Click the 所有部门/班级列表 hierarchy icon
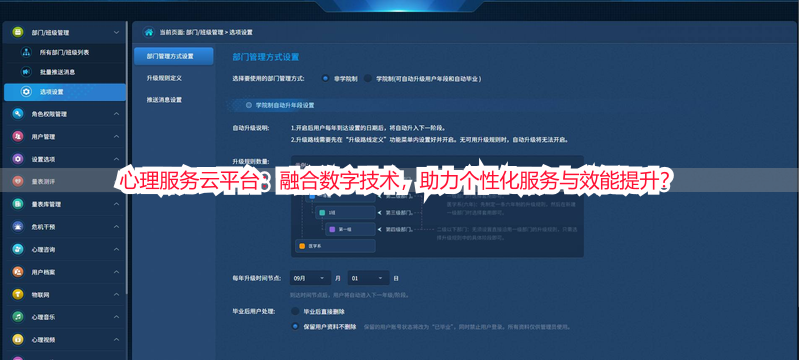 [26, 52]
